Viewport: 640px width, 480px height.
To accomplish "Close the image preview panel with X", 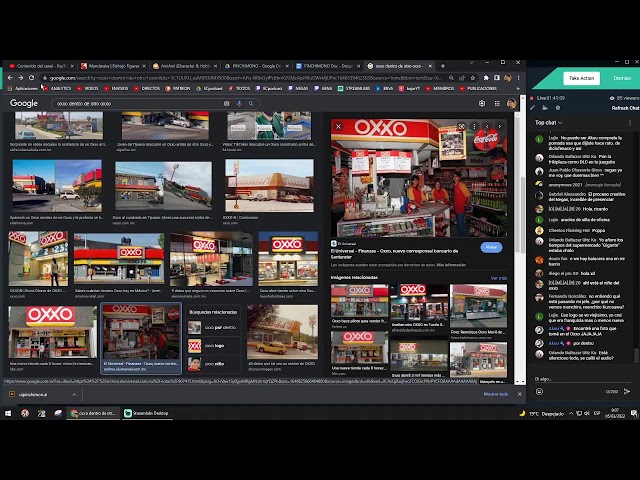I will [x=338, y=127].
